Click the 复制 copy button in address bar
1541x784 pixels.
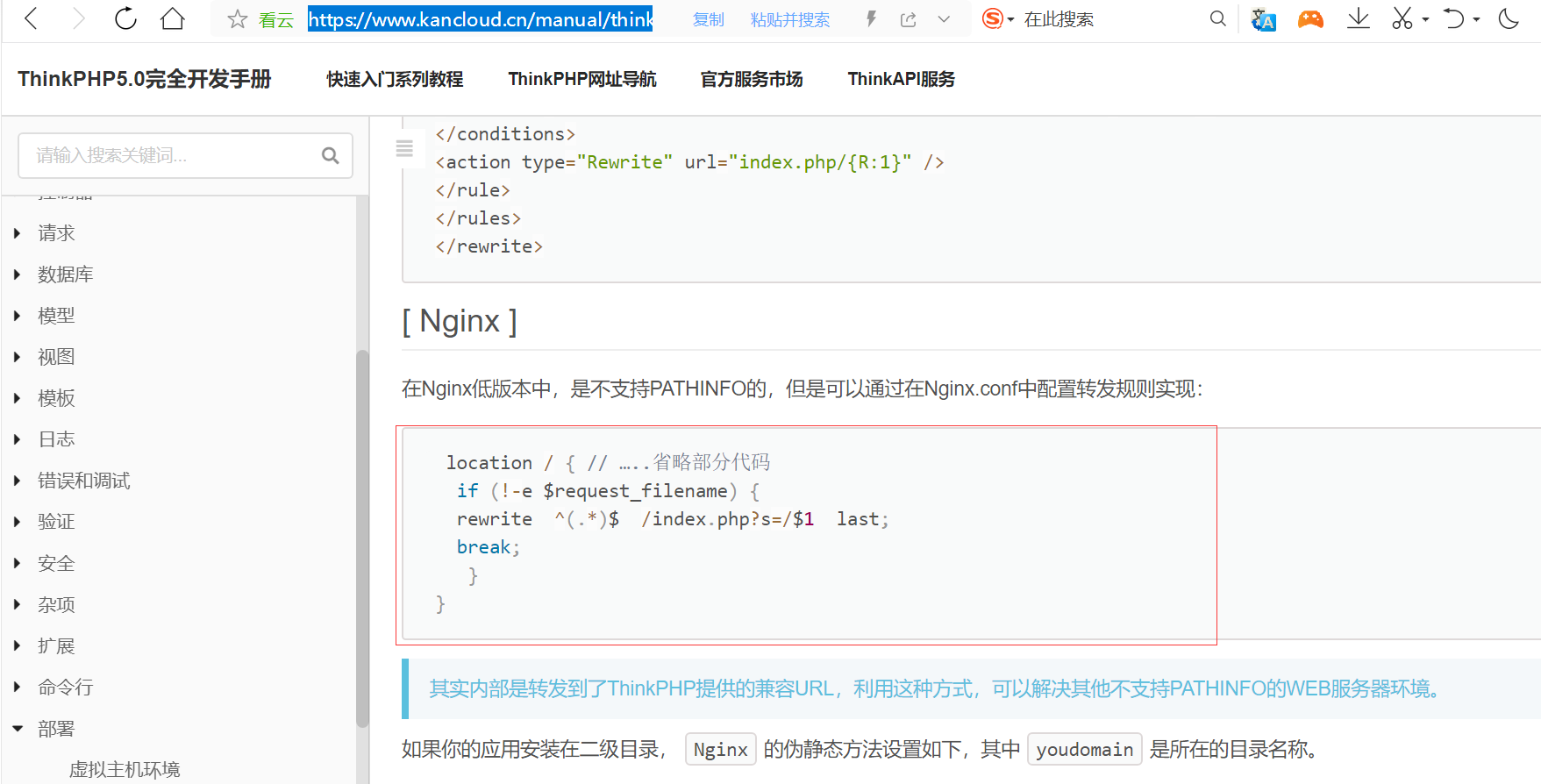coord(709,19)
